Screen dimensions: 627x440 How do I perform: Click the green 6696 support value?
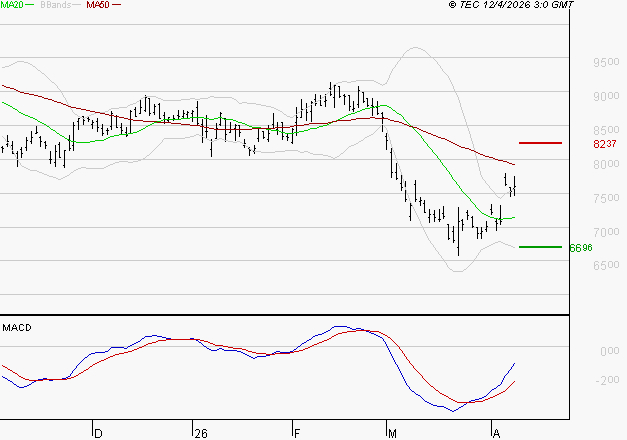(x=581, y=248)
